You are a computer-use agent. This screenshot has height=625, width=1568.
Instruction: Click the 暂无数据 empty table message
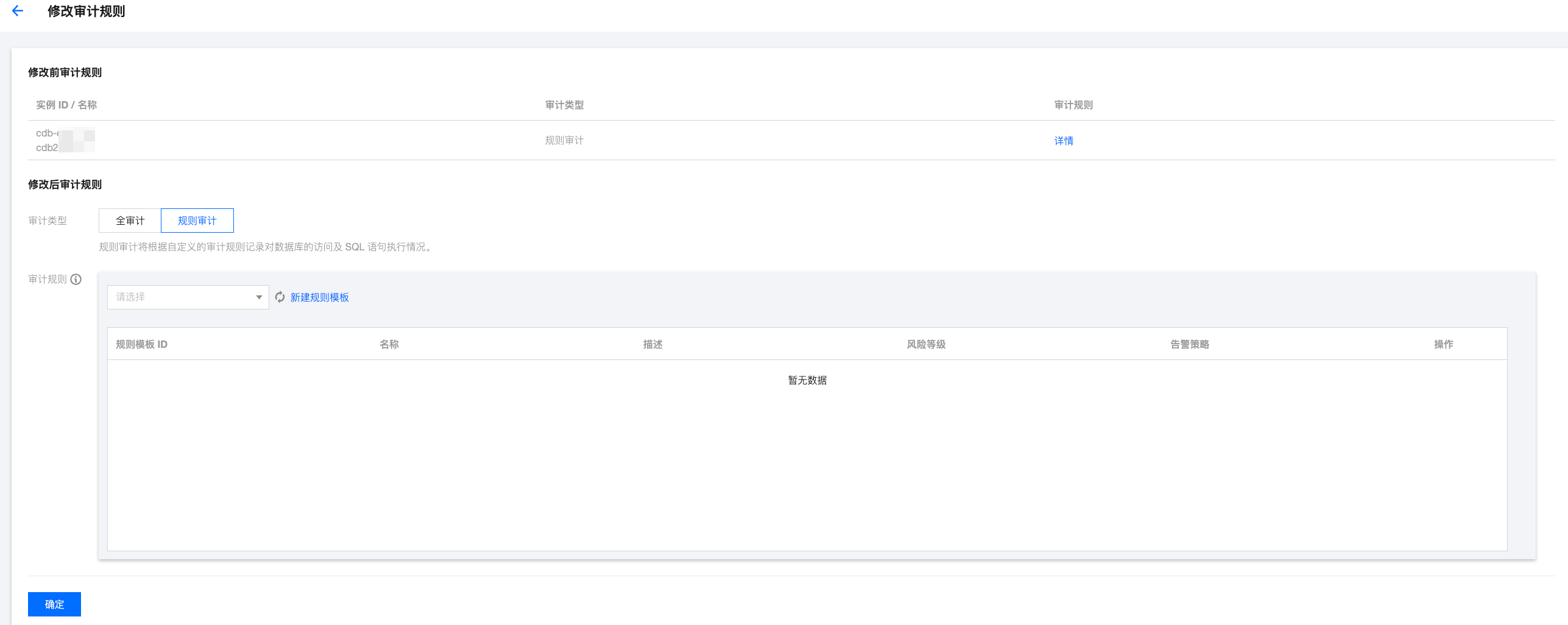pyautogui.click(x=807, y=380)
